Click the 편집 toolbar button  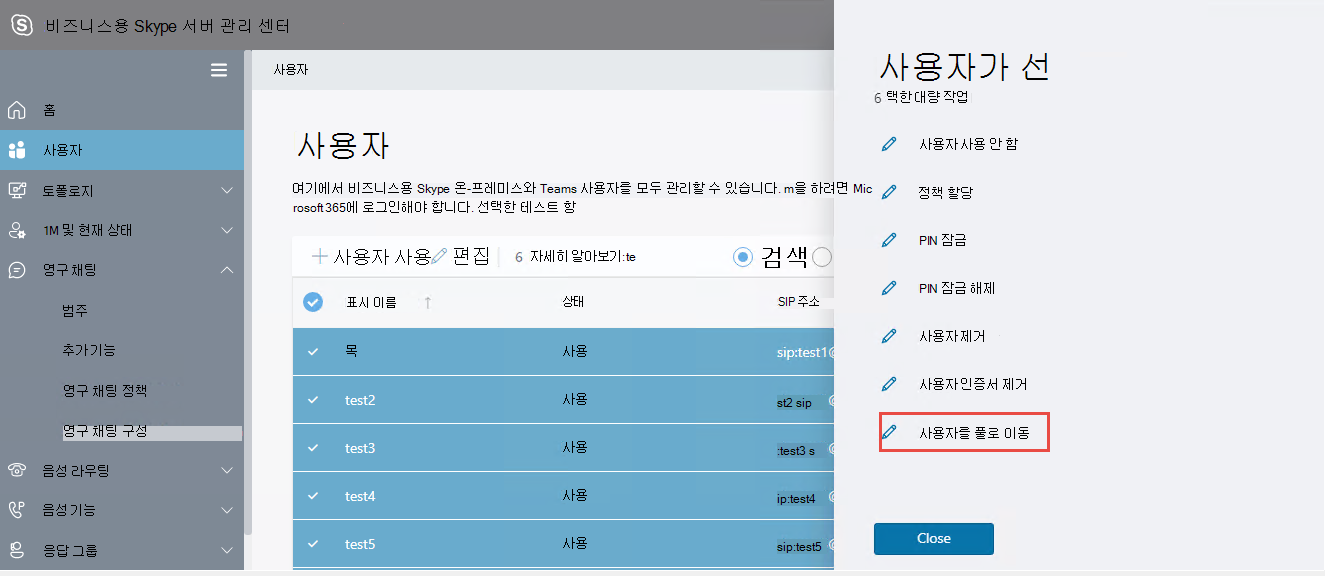tap(462, 256)
